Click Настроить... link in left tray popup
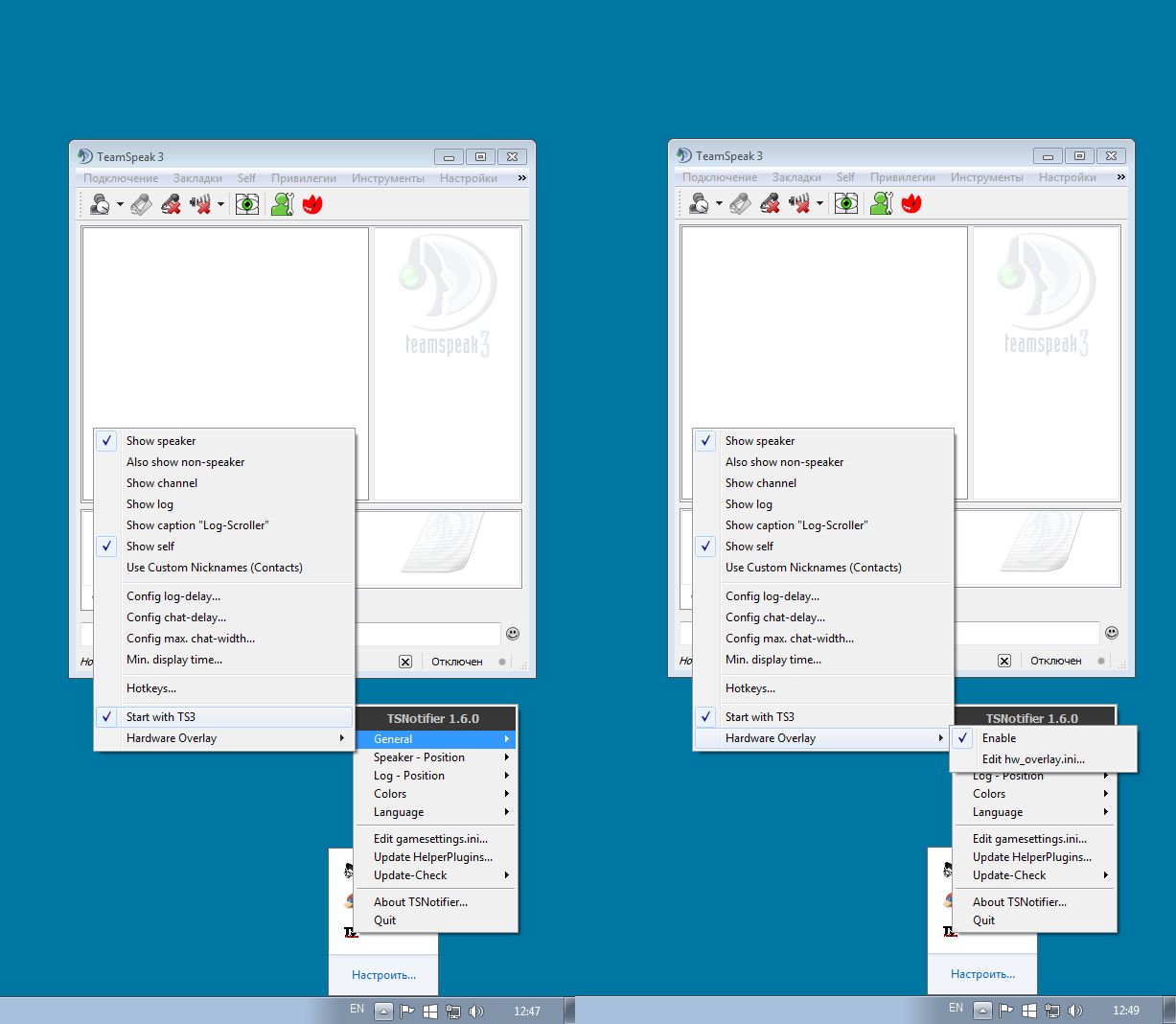1176x1024 pixels. click(383, 975)
